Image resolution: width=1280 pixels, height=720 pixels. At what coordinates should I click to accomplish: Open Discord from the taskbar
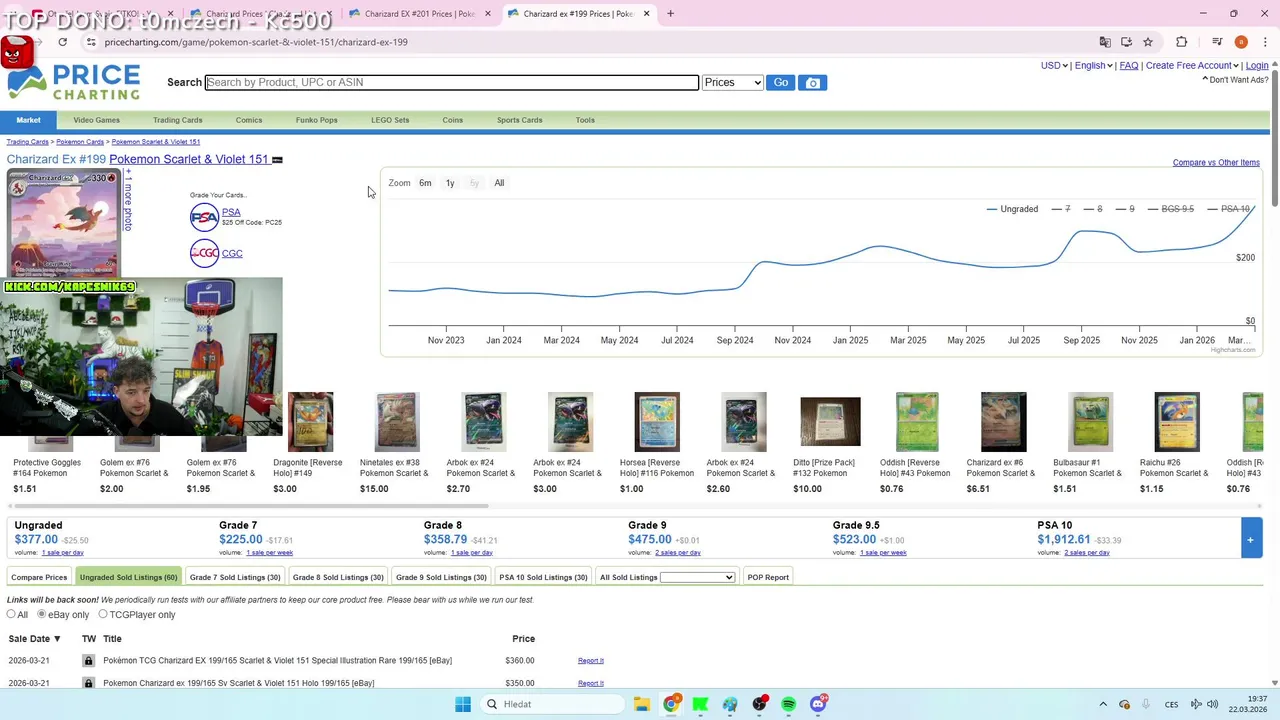coord(818,704)
